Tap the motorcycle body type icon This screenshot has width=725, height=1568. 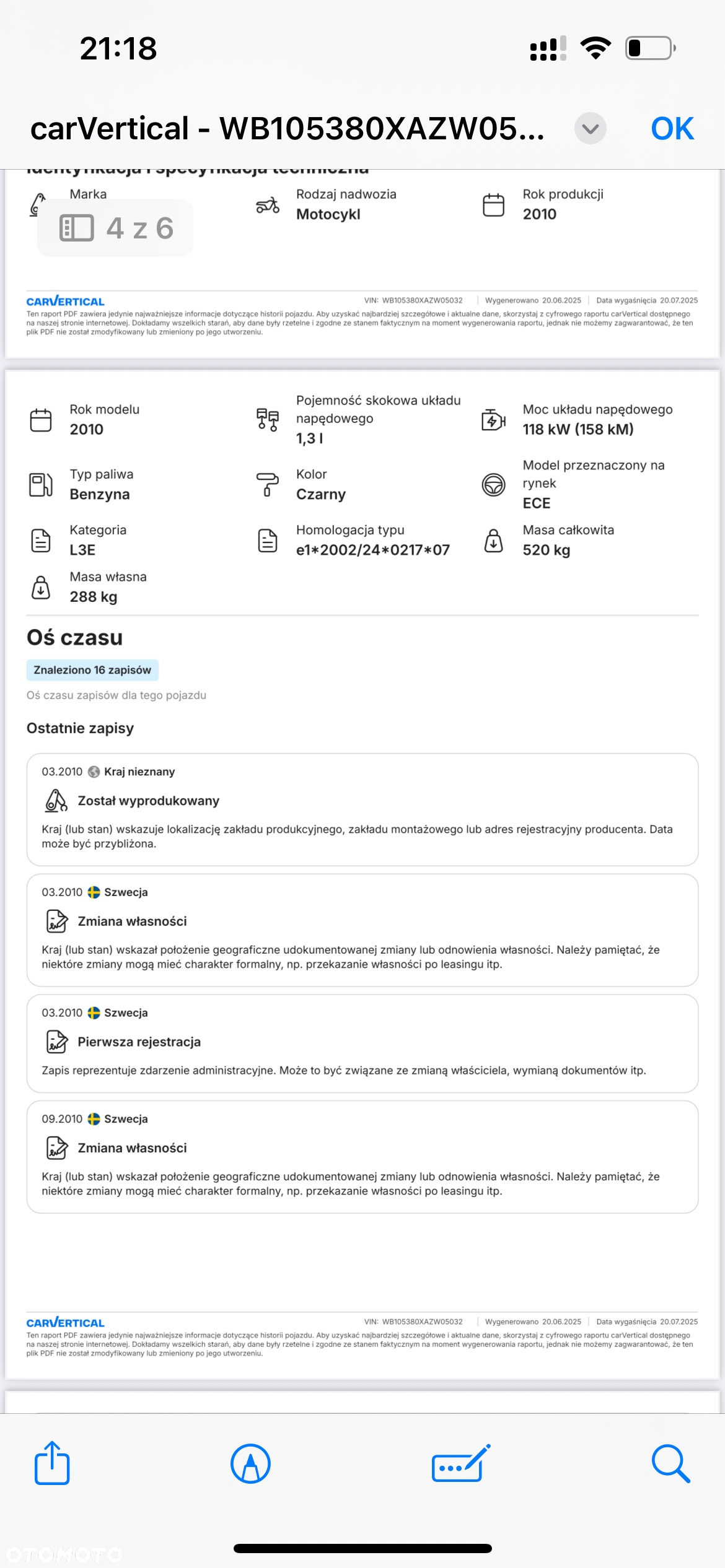[268, 205]
